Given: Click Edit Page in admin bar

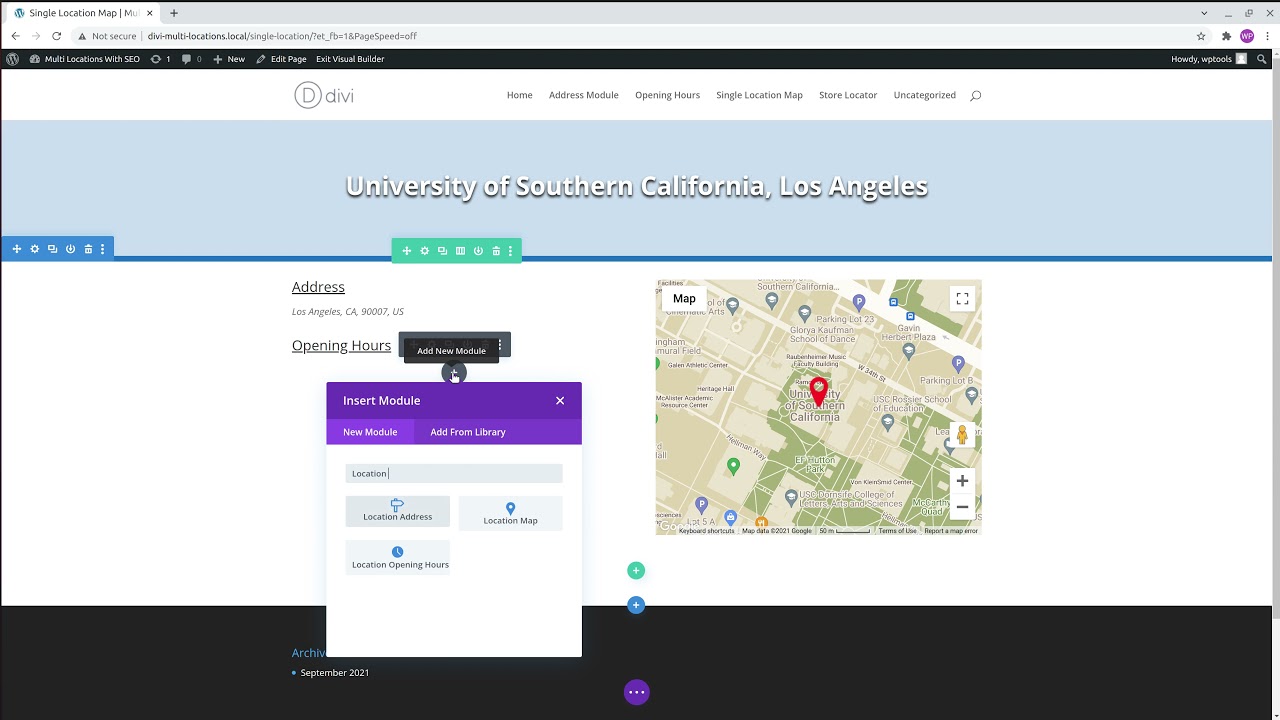Looking at the screenshot, I should (x=281, y=59).
